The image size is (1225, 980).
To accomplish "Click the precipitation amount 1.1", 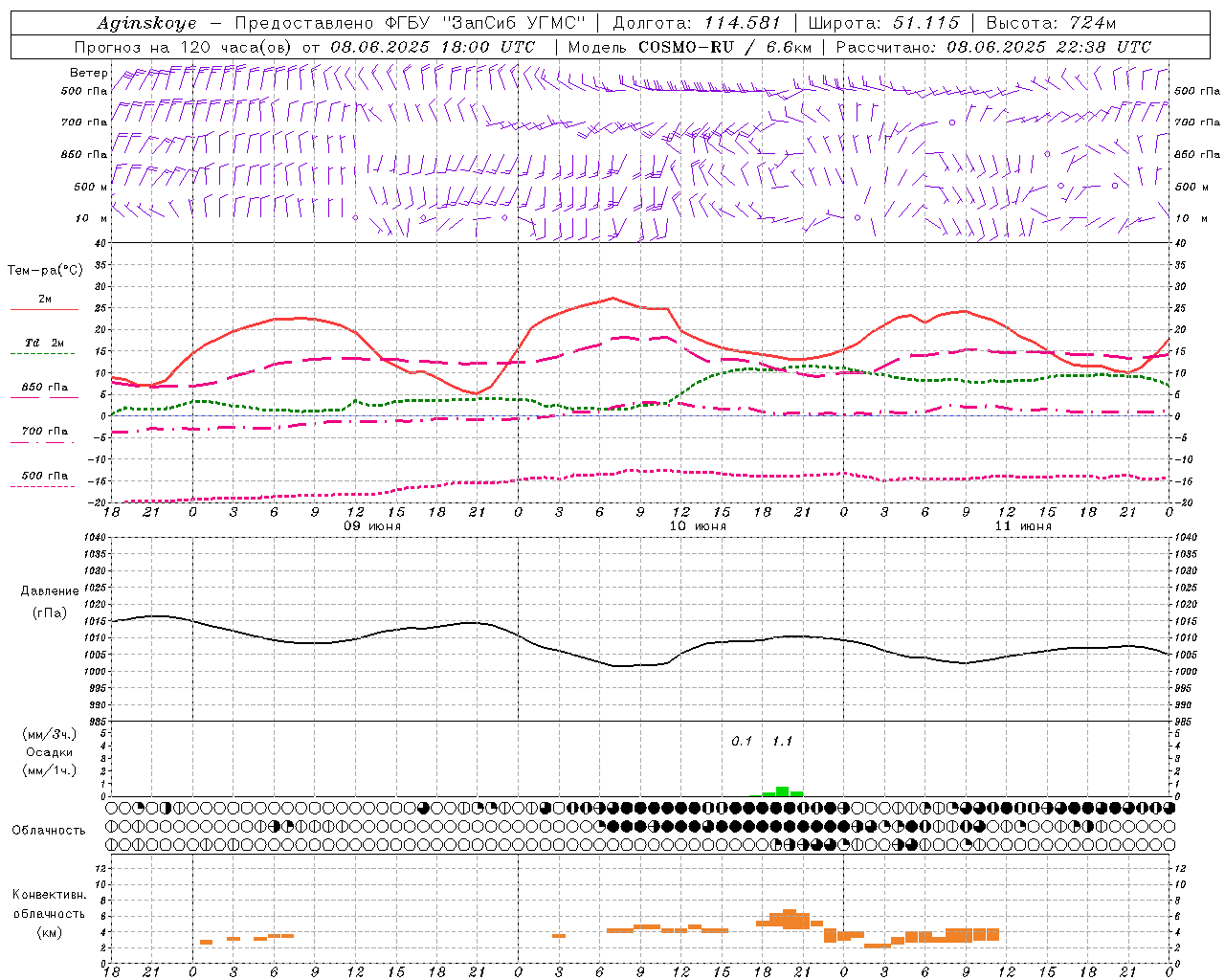I will coord(782,742).
